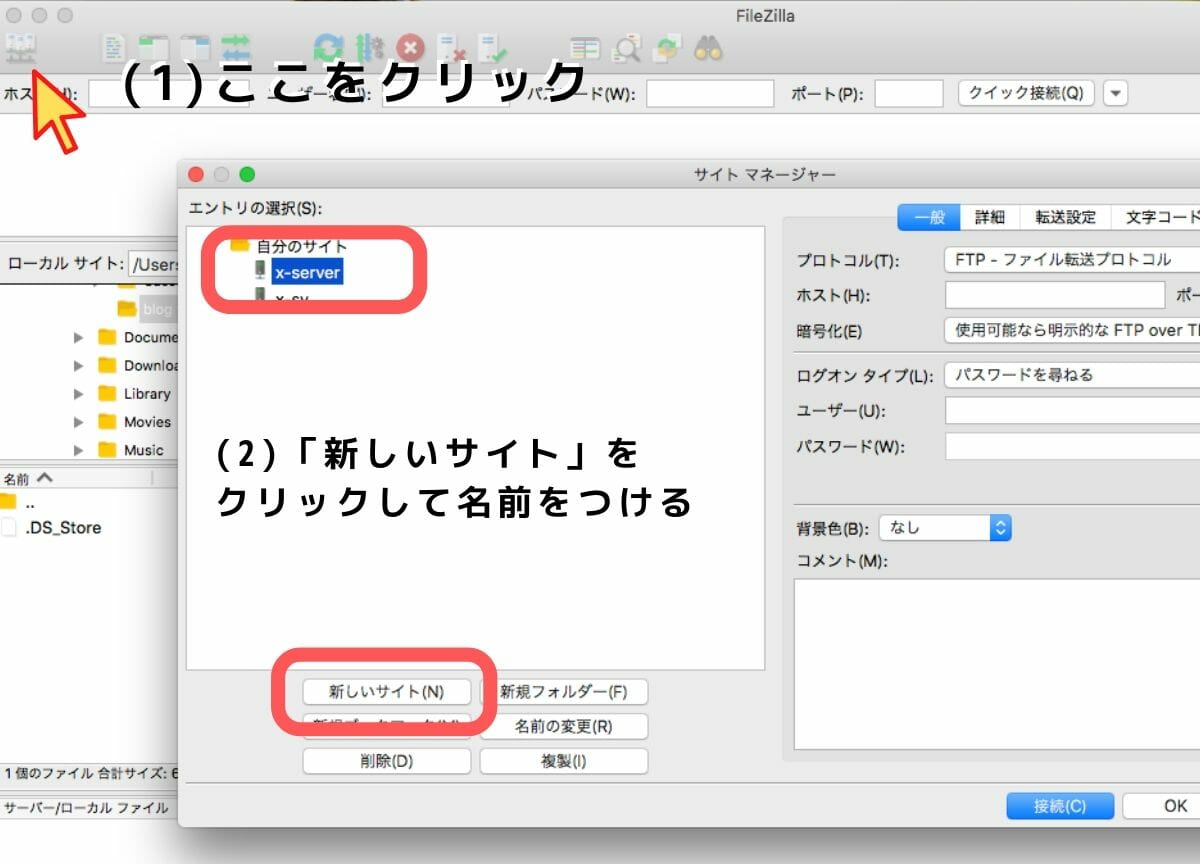
Task: Expand the Library folder triangle
Action: [78, 394]
